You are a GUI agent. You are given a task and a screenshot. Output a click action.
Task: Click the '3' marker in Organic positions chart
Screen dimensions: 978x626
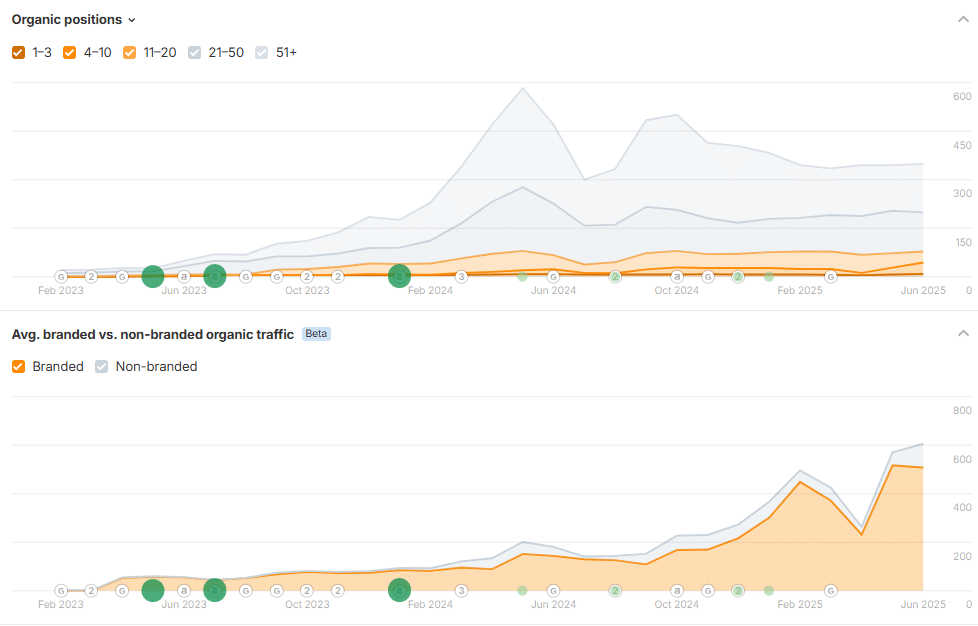pos(461,276)
